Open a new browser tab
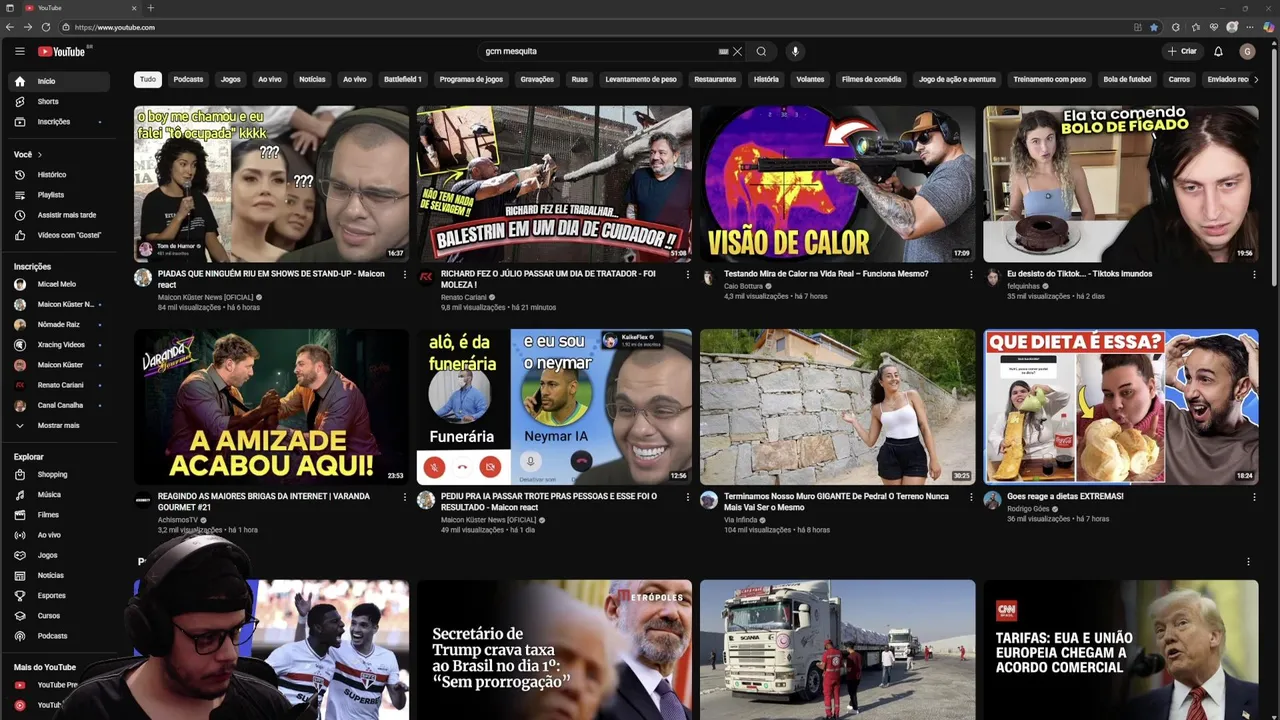The width and height of the screenshot is (1280, 720). click(x=151, y=8)
